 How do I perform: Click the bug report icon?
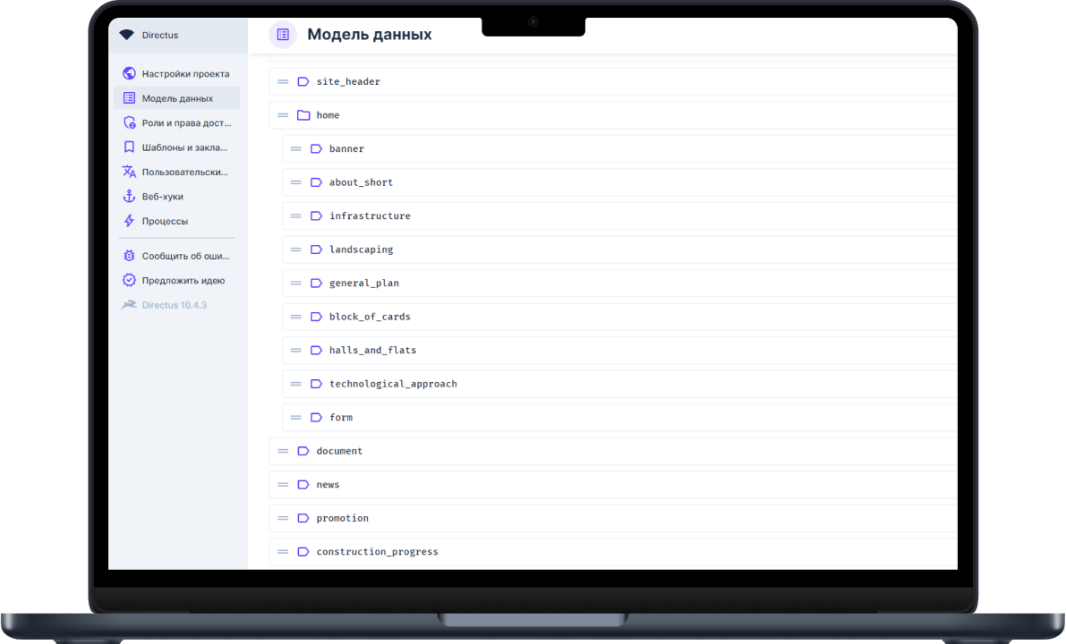click(129, 256)
